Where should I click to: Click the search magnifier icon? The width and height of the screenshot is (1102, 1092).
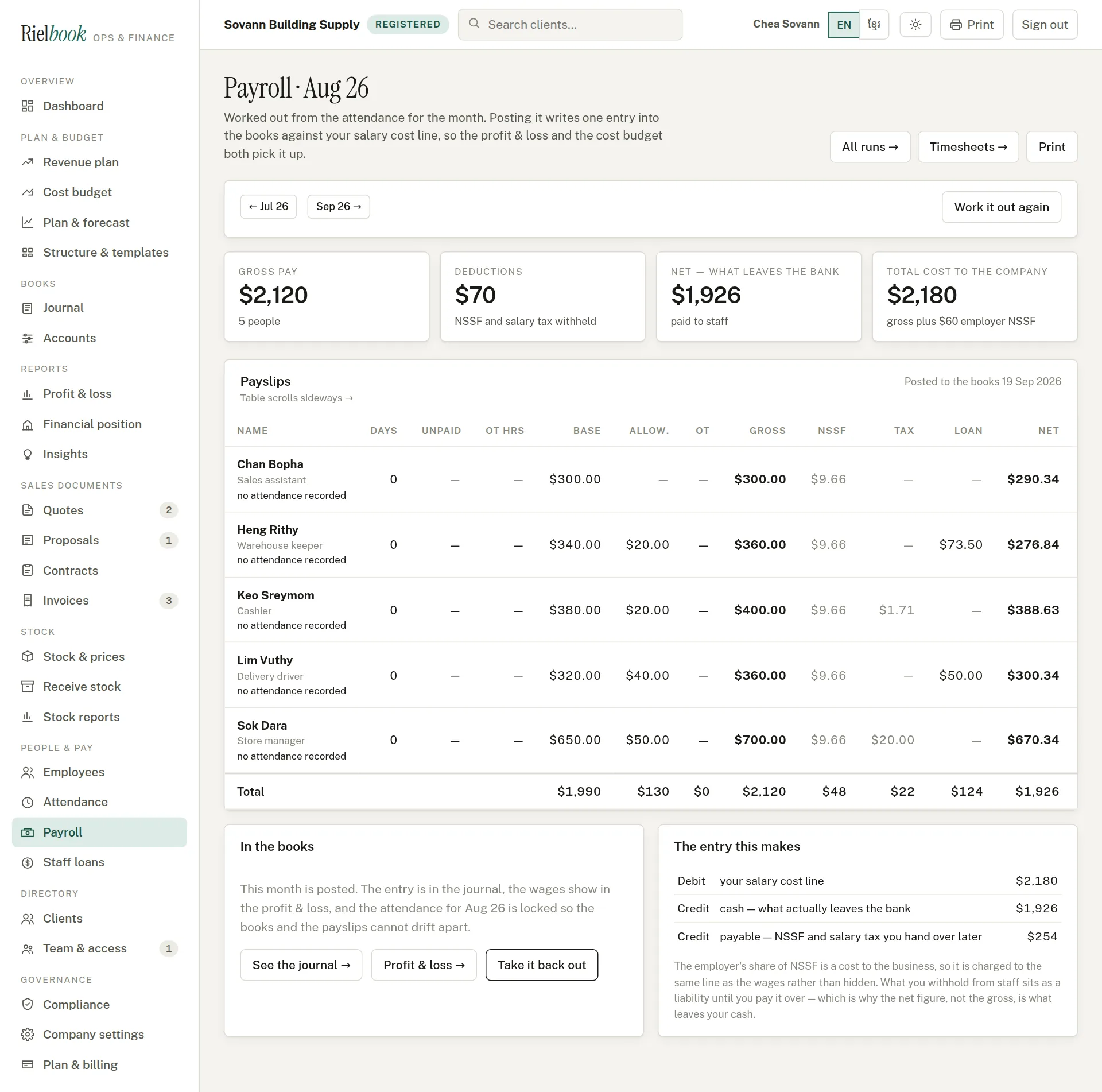pos(474,24)
